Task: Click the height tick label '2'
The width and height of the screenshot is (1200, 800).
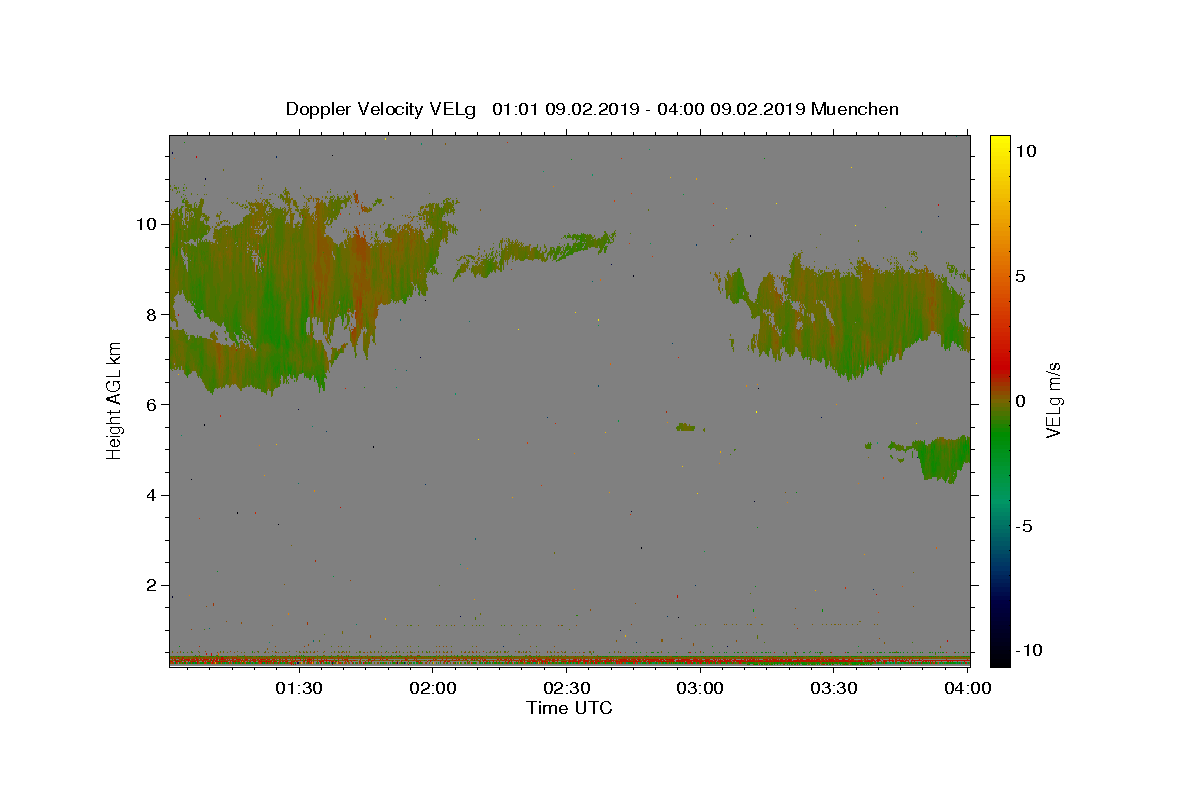Action: (x=152, y=585)
